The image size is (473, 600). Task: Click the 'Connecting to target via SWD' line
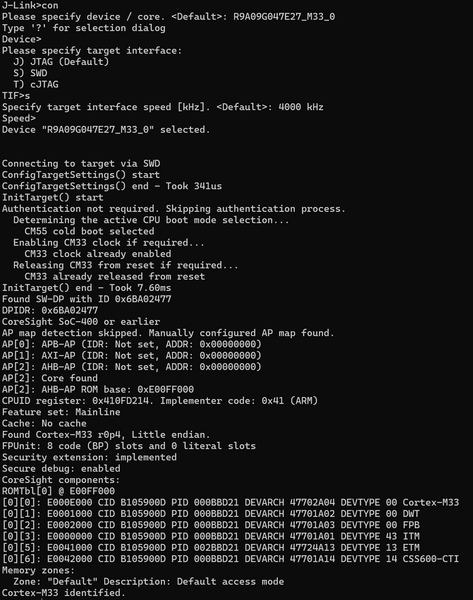(81, 164)
